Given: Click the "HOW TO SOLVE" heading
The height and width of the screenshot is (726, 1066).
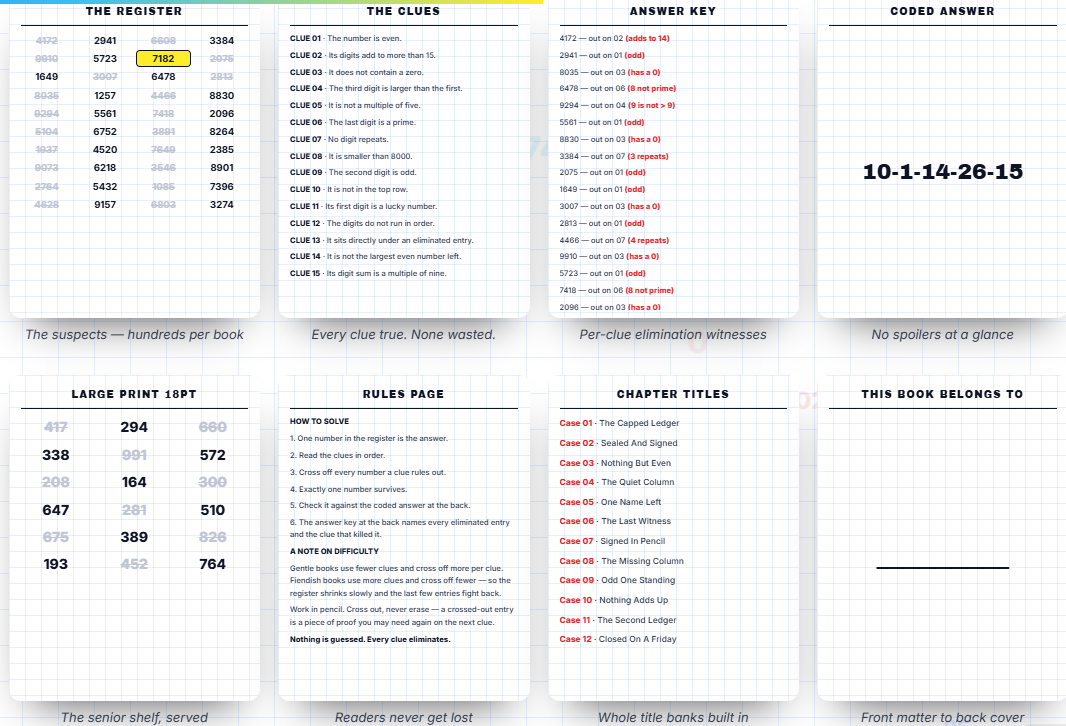Looking at the screenshot, I should pos(319,421).
